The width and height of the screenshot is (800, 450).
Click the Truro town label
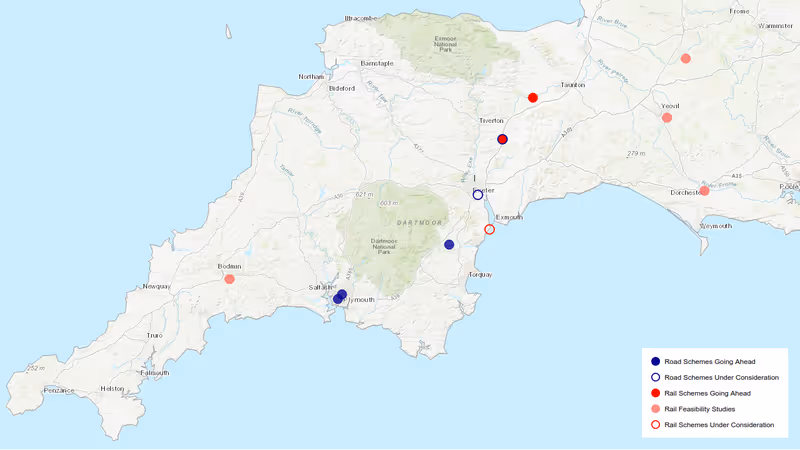click(155, 336)
